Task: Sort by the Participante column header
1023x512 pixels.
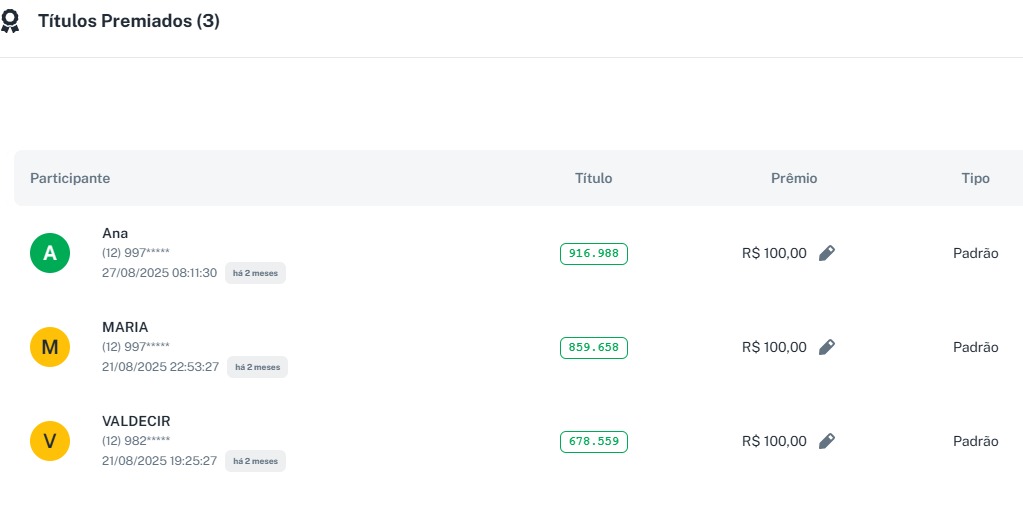Action: (x=70, y=179)
